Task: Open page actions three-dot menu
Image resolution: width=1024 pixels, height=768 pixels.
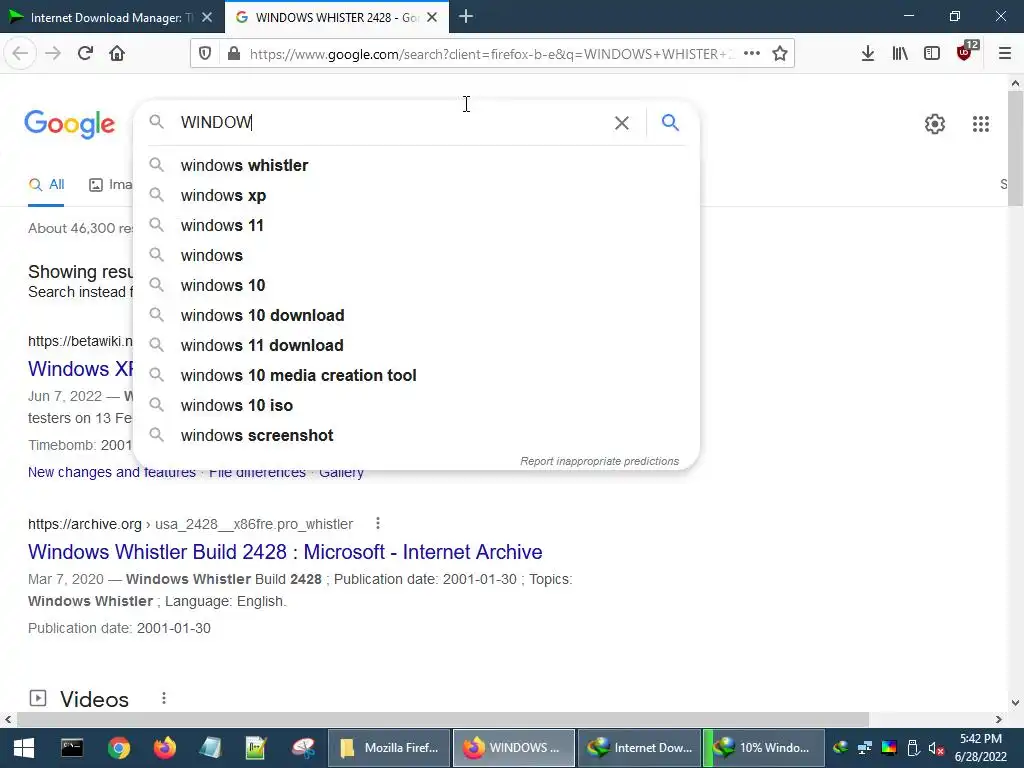Action: pyautogui.click(x=752, y=54)
